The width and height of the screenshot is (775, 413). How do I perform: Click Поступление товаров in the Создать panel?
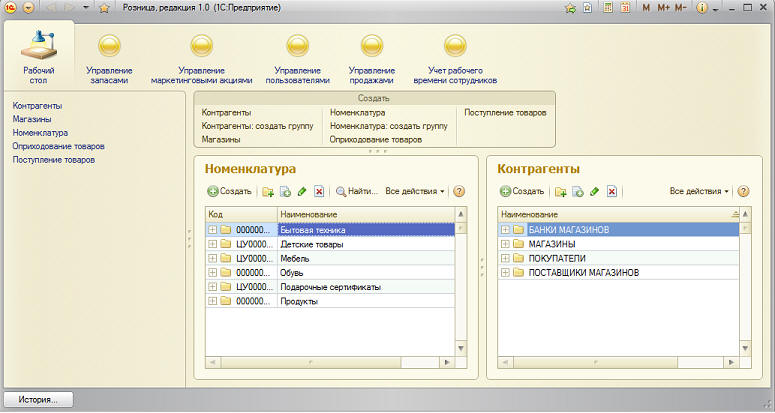[x=505, y=113]
